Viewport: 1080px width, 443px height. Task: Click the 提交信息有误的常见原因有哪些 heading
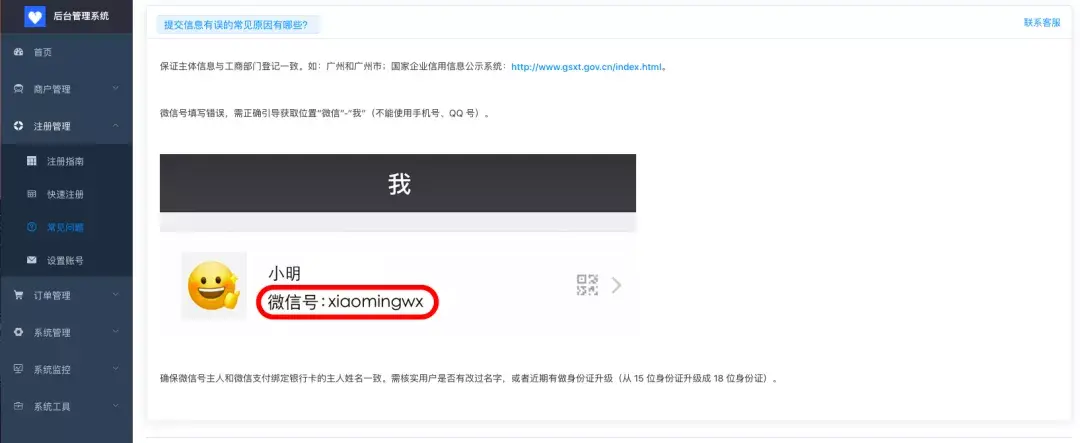pyautogui.click(x=236, y=25)
